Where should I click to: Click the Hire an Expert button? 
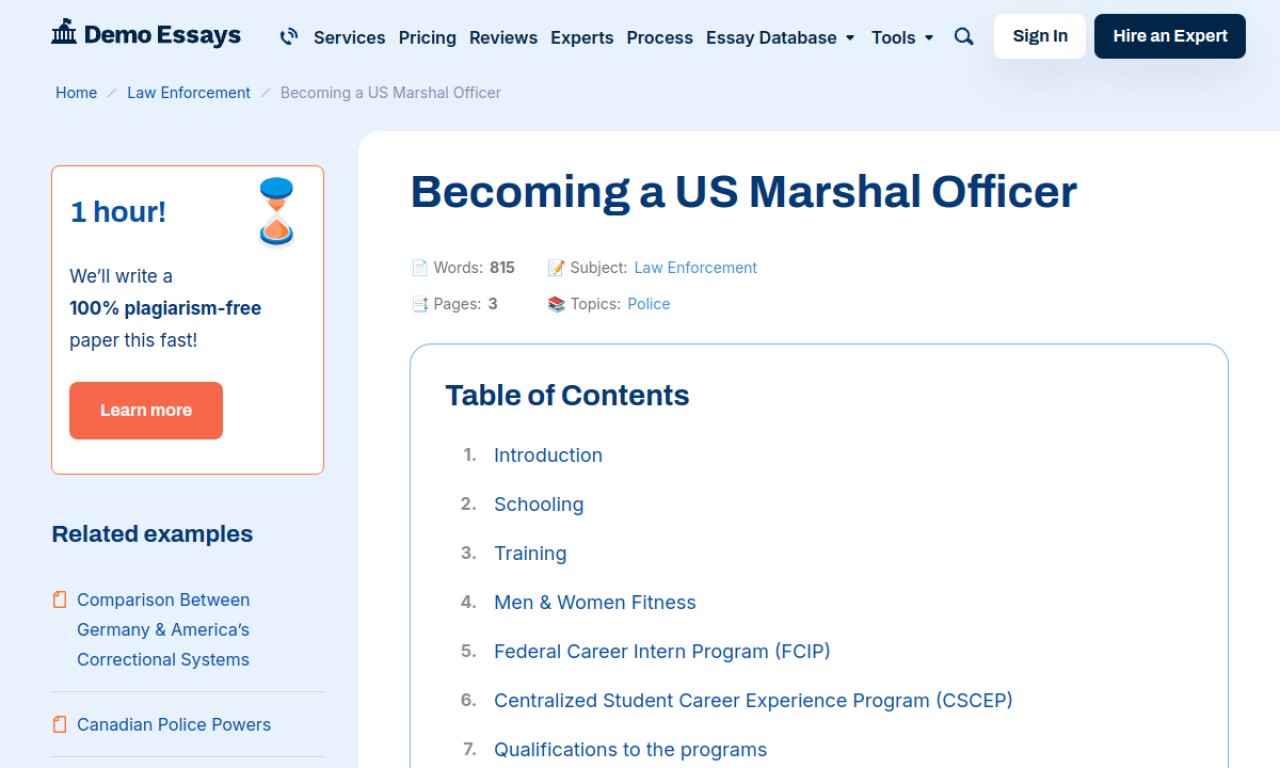1170,36
